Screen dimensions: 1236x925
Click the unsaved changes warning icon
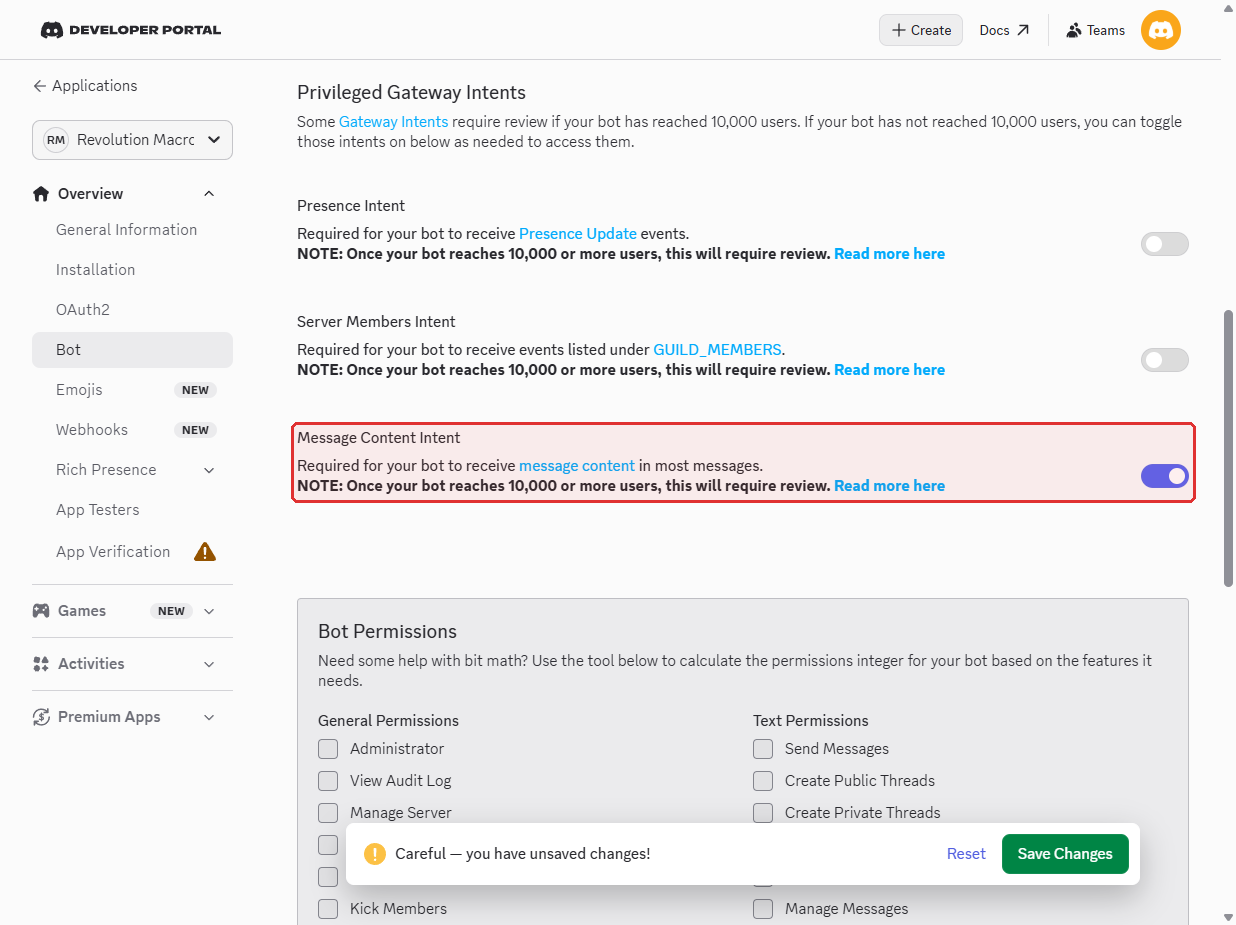pos(375,854)
